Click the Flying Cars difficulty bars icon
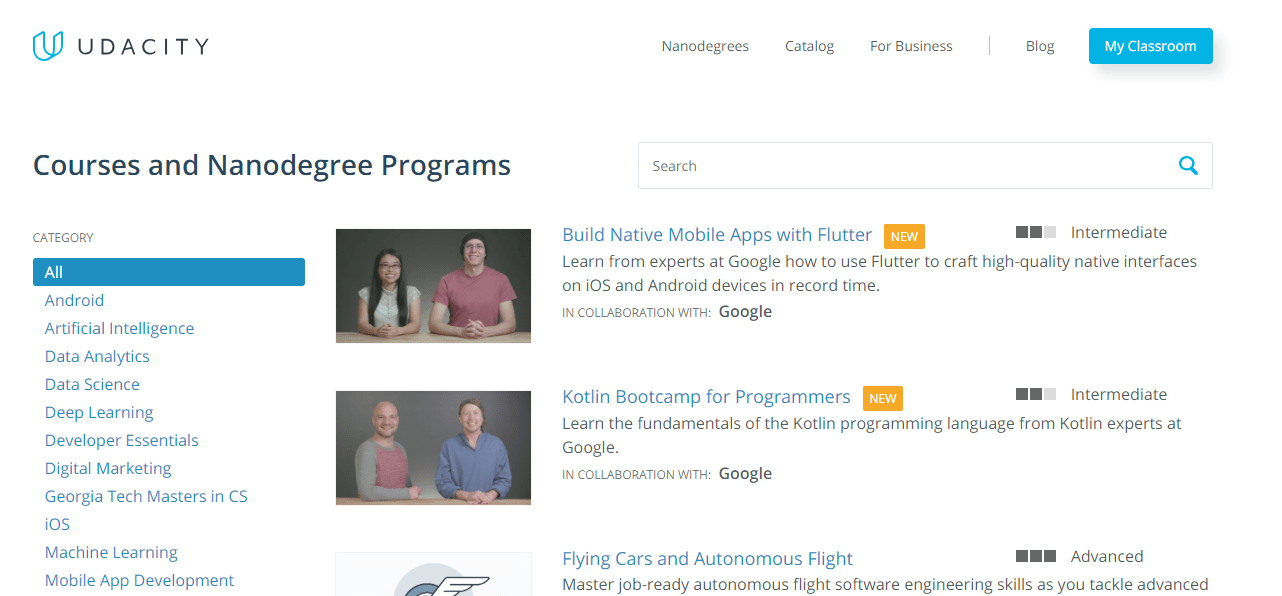 1036,556
